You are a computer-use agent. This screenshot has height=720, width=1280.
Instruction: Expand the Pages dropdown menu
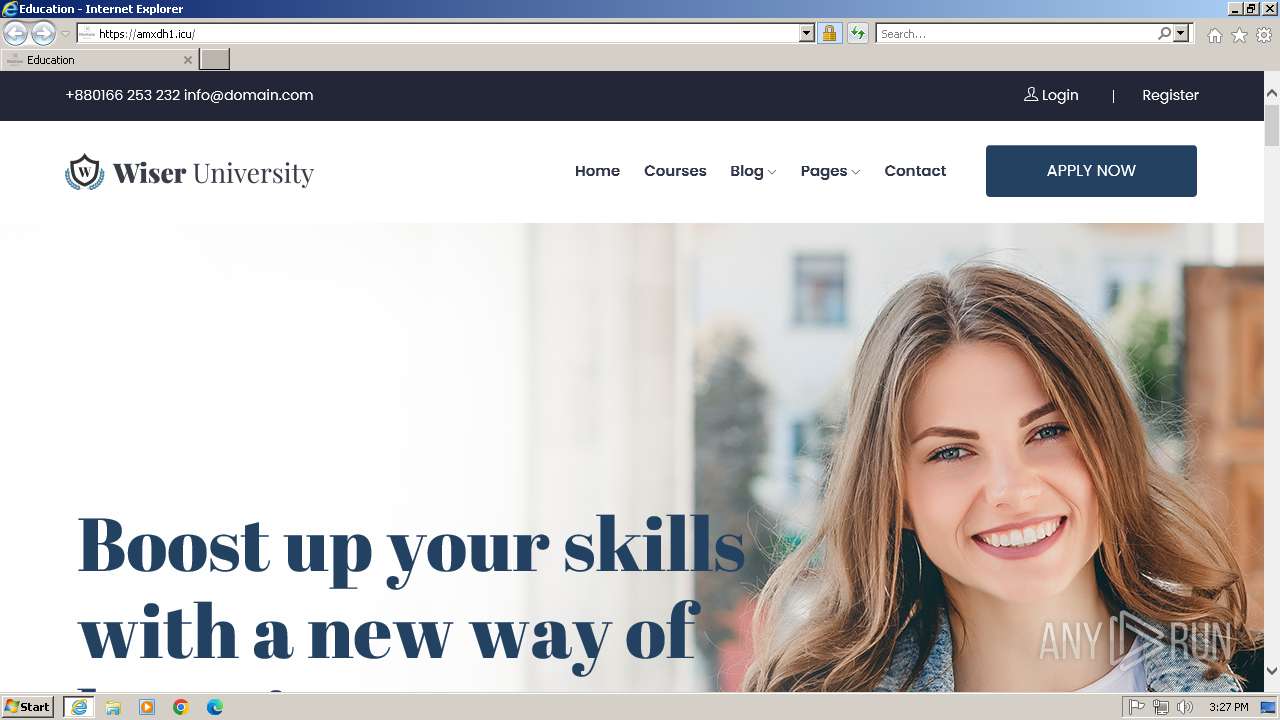click(x=830, y=171)
